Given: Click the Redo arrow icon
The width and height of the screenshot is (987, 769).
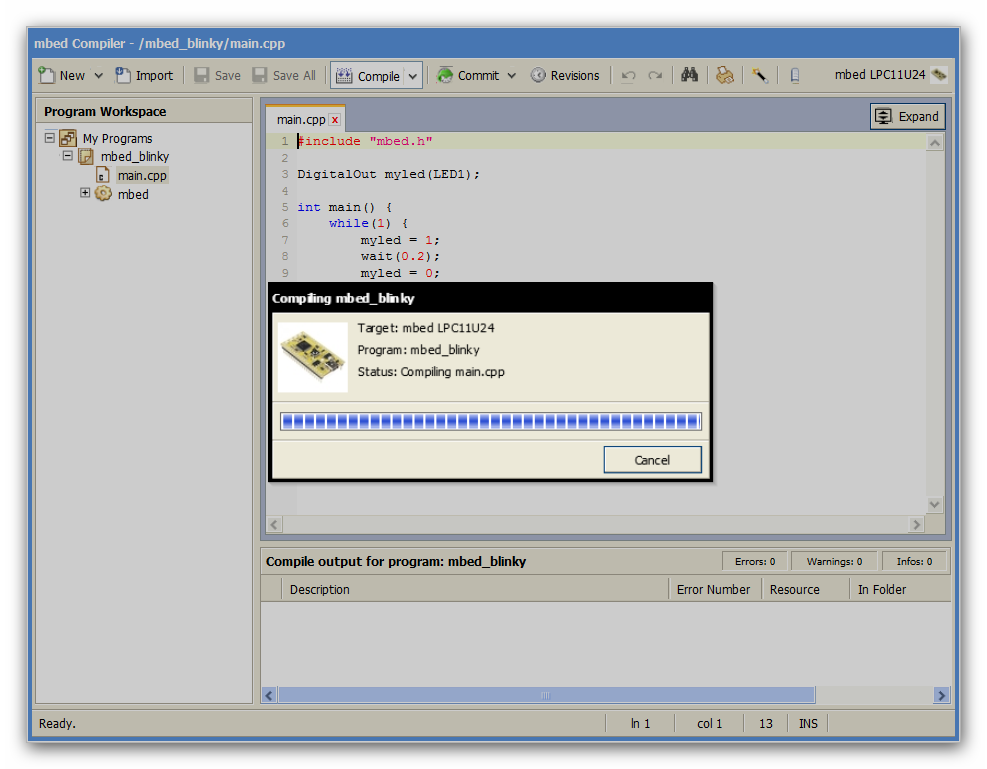Looking at the screenshot, I should pyautogui.click(x=655, y=76).
